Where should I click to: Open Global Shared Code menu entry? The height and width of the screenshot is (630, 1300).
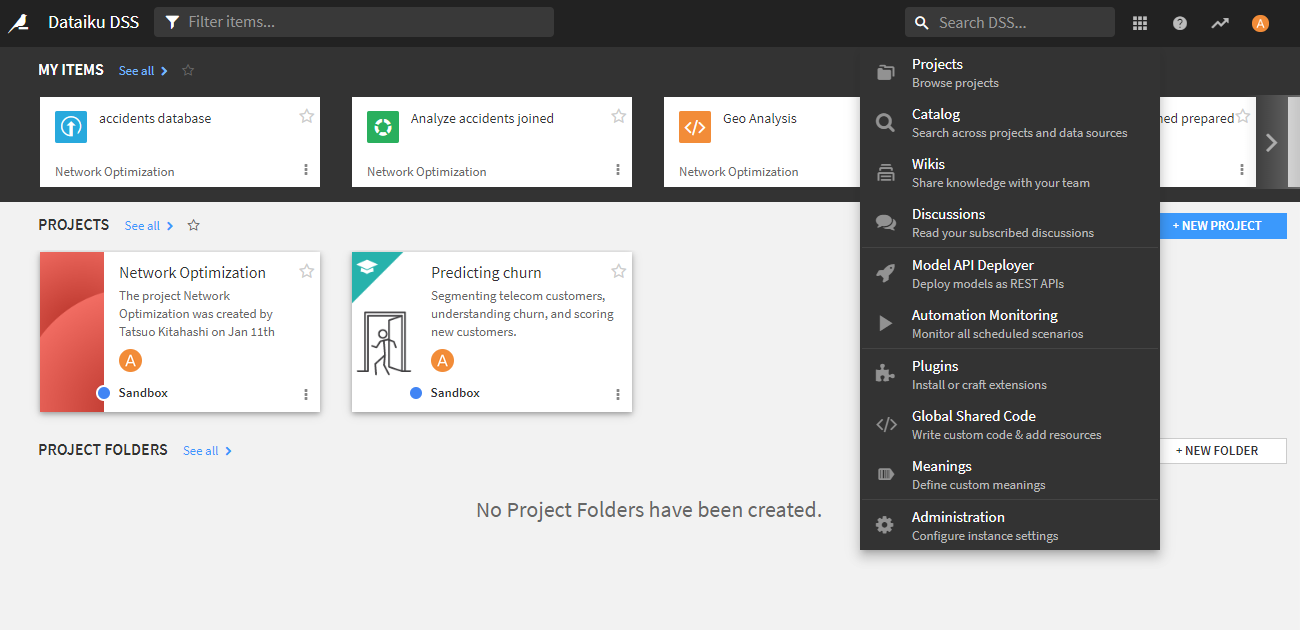click(x=1010, y=425)
